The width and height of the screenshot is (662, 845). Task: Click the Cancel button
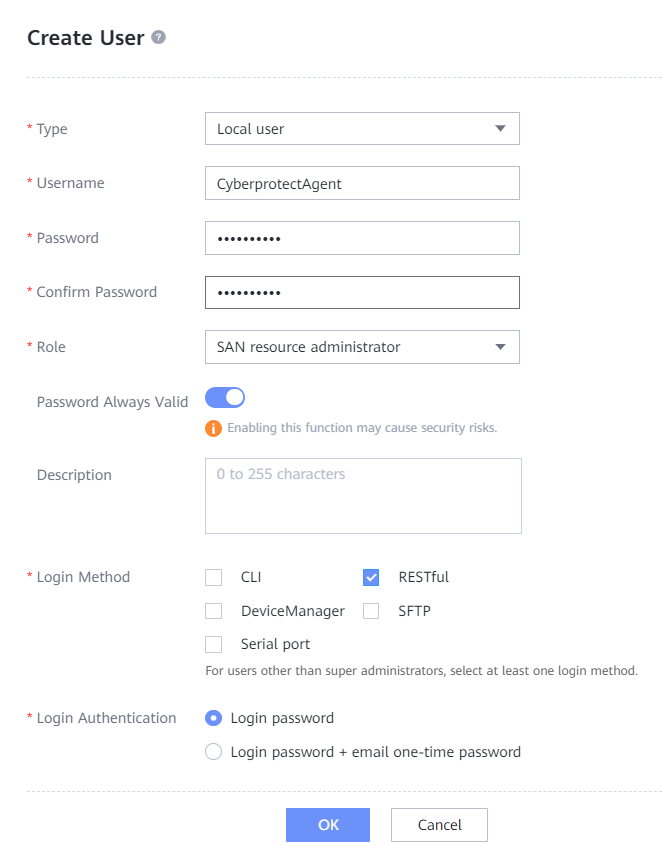pyautogui.click(x=439, y=825)
